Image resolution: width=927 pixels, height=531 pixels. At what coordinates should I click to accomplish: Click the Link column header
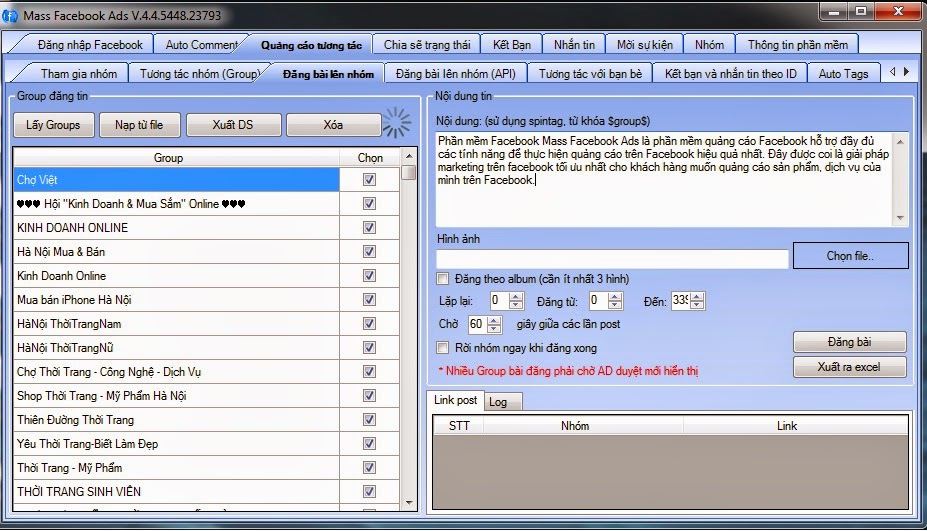(x=795, y=426)
